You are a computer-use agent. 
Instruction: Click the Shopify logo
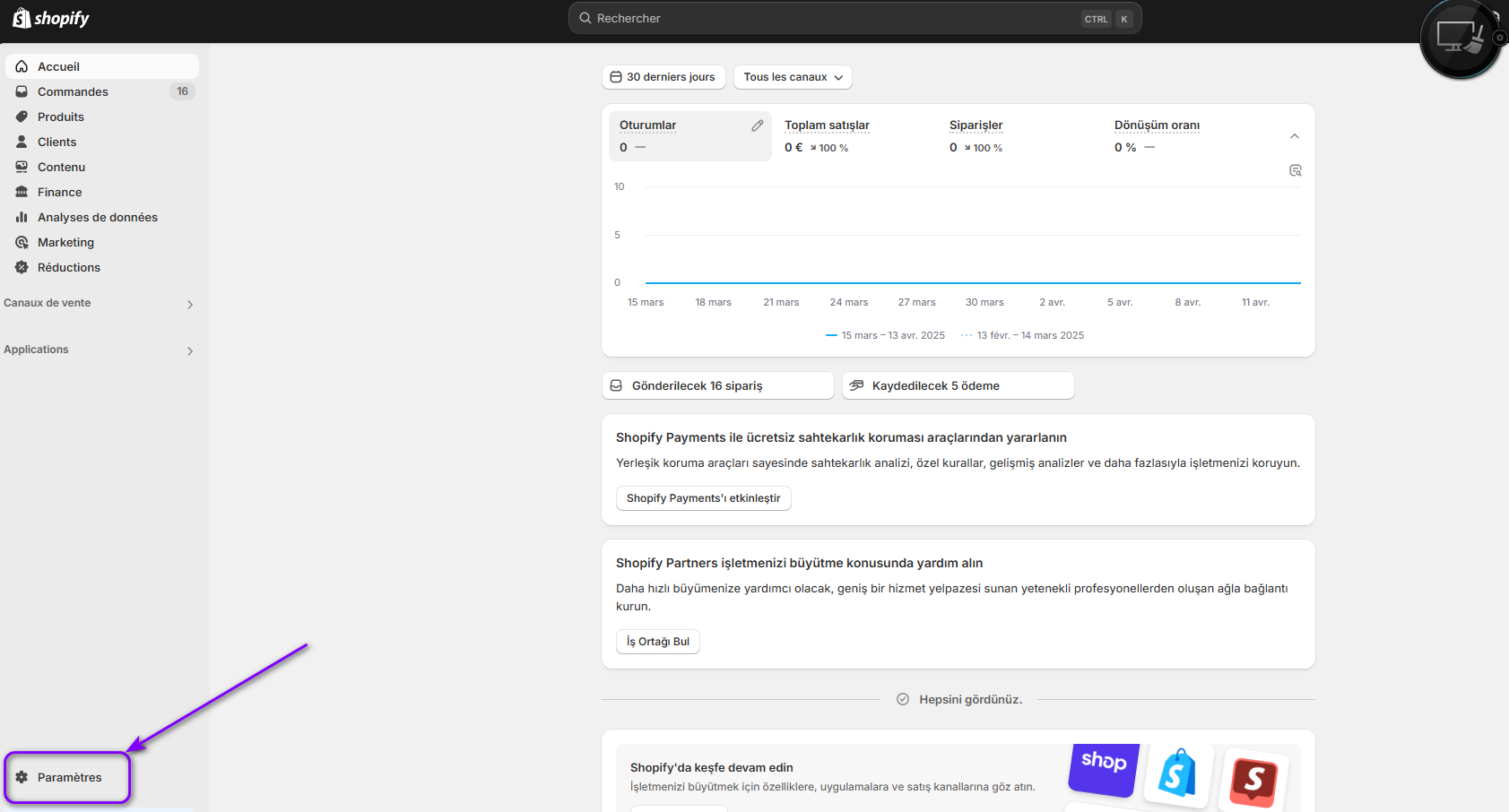pyautogui.click(x=50, y=18)
